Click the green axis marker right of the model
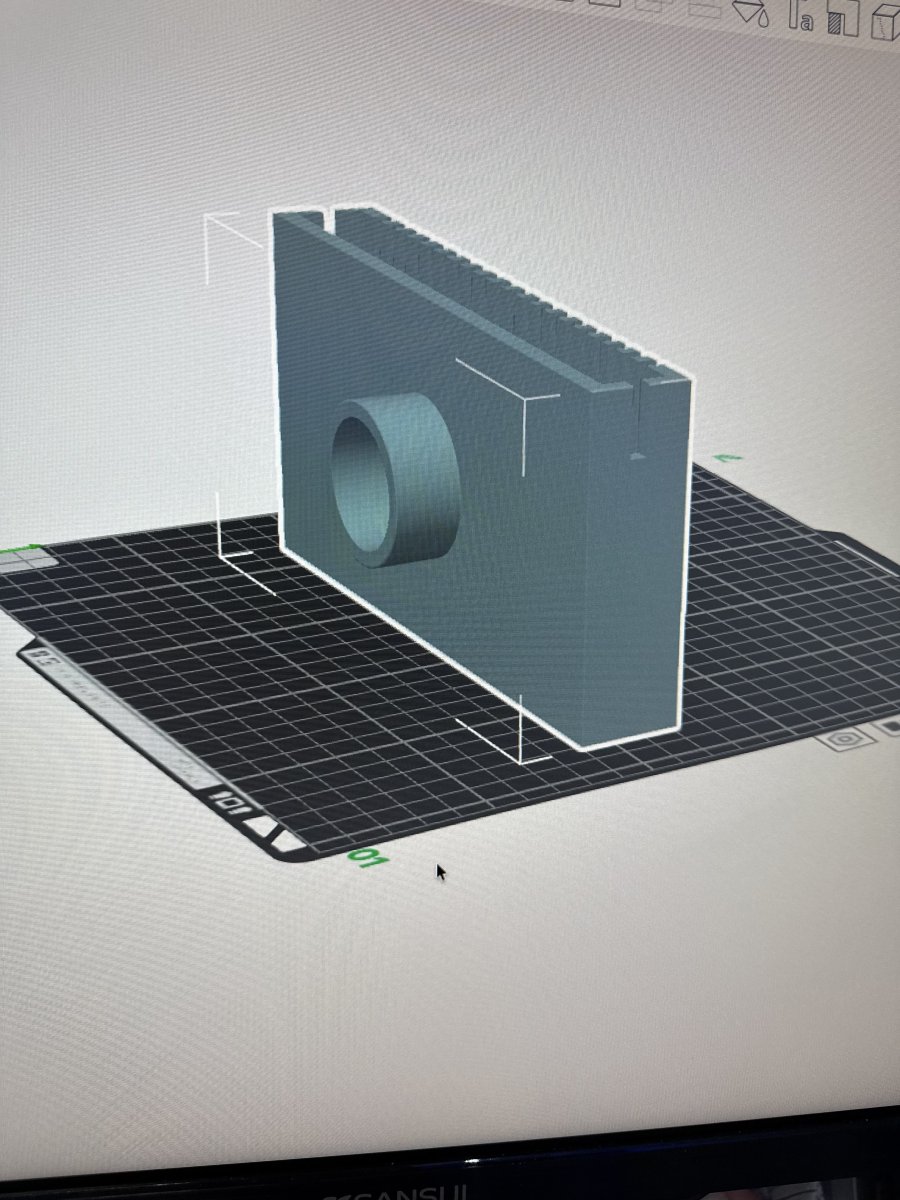This screenshot has height=1200, width=900. tap(728, 458)
